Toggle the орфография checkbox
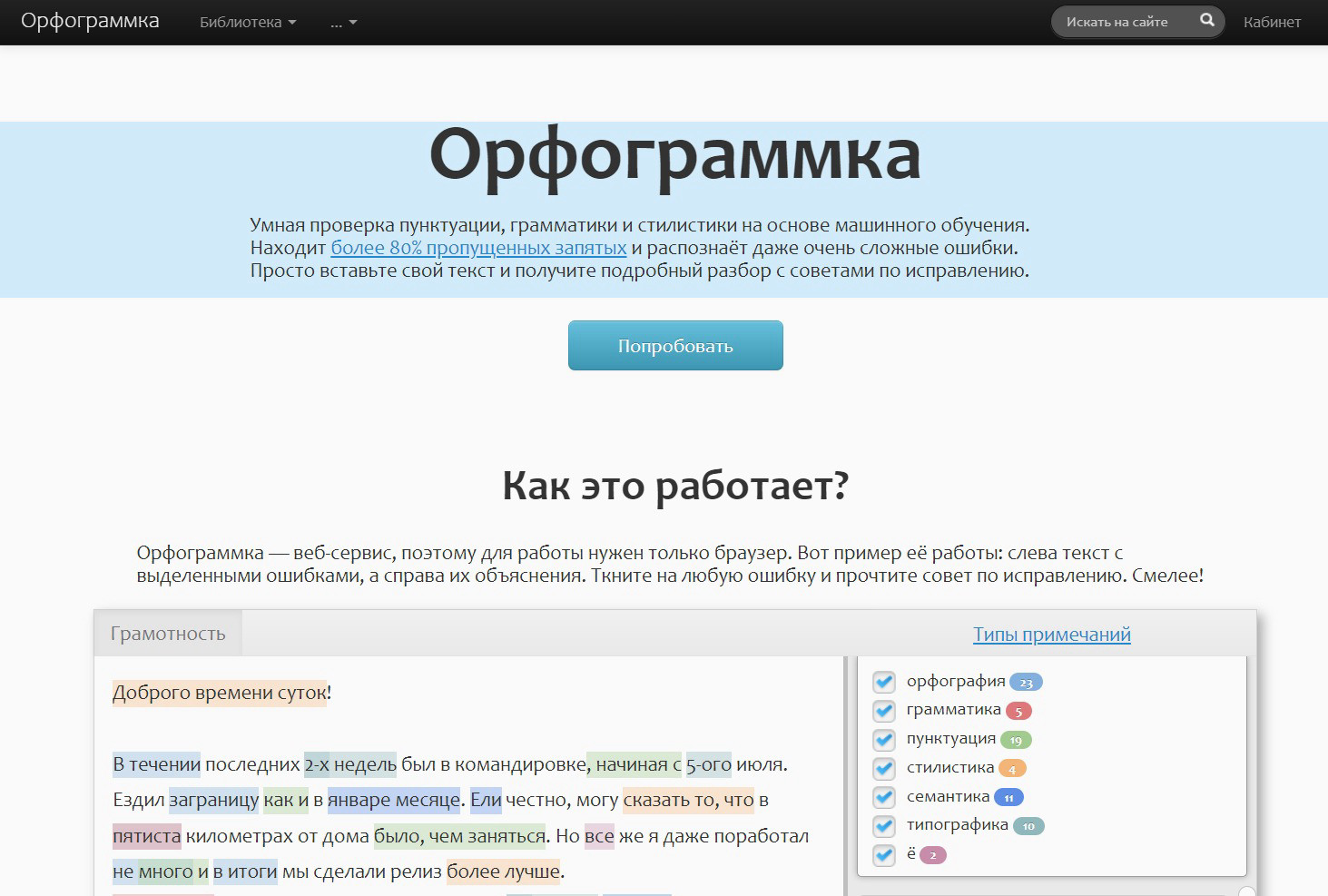Viewport: 1328px width, 896px height. [x=884, y=682]
